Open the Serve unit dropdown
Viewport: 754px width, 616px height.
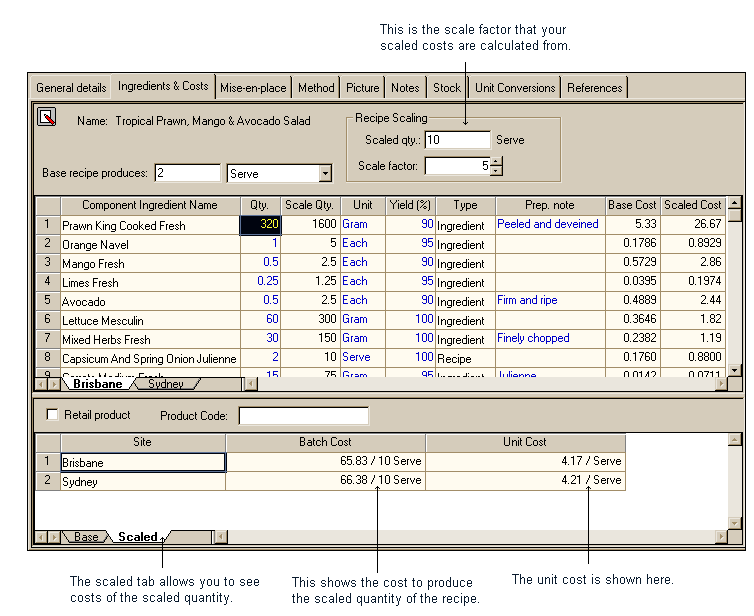(325, 173)
